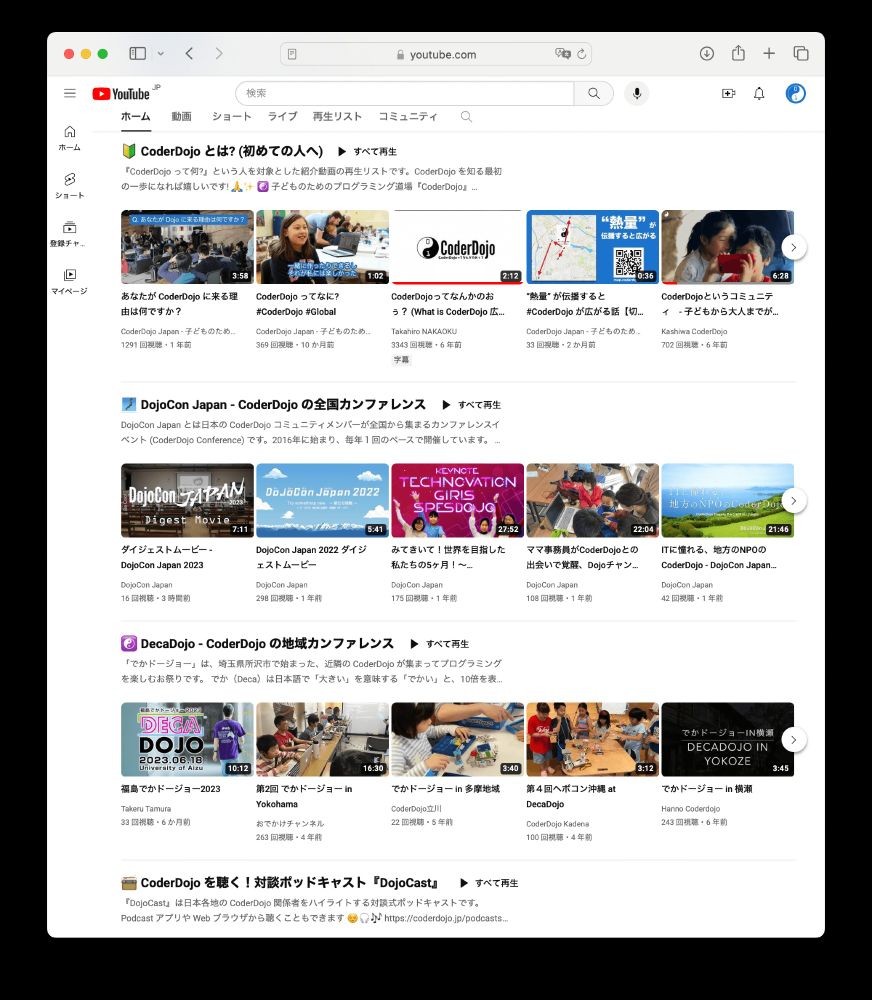Open the create video icon
Screen dimensions: 872x1000
click(x=728, y=94)
